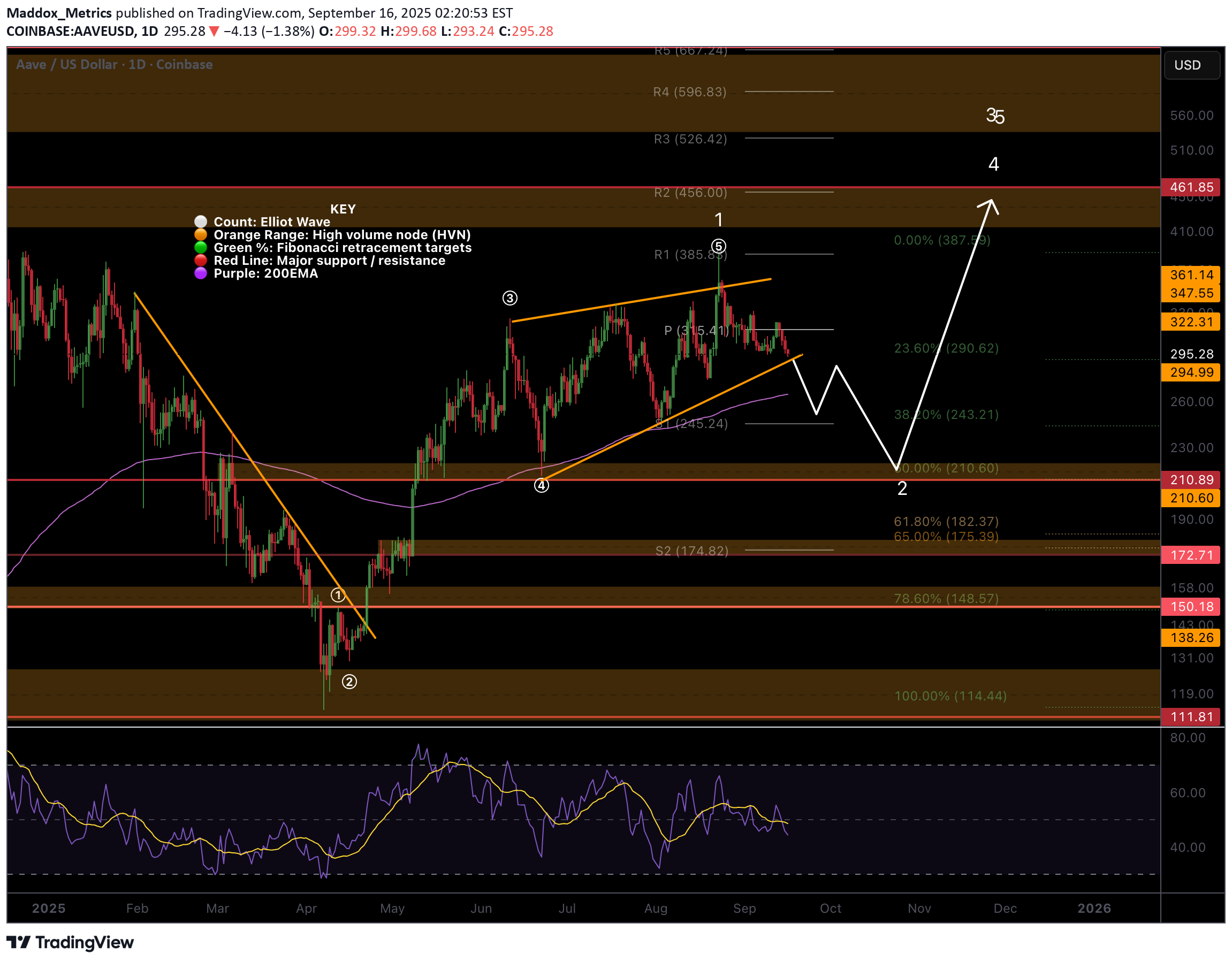Select the 138.26 orange price label
The width and height of the screenshot is (1232, 962).
click(1191, 638)
